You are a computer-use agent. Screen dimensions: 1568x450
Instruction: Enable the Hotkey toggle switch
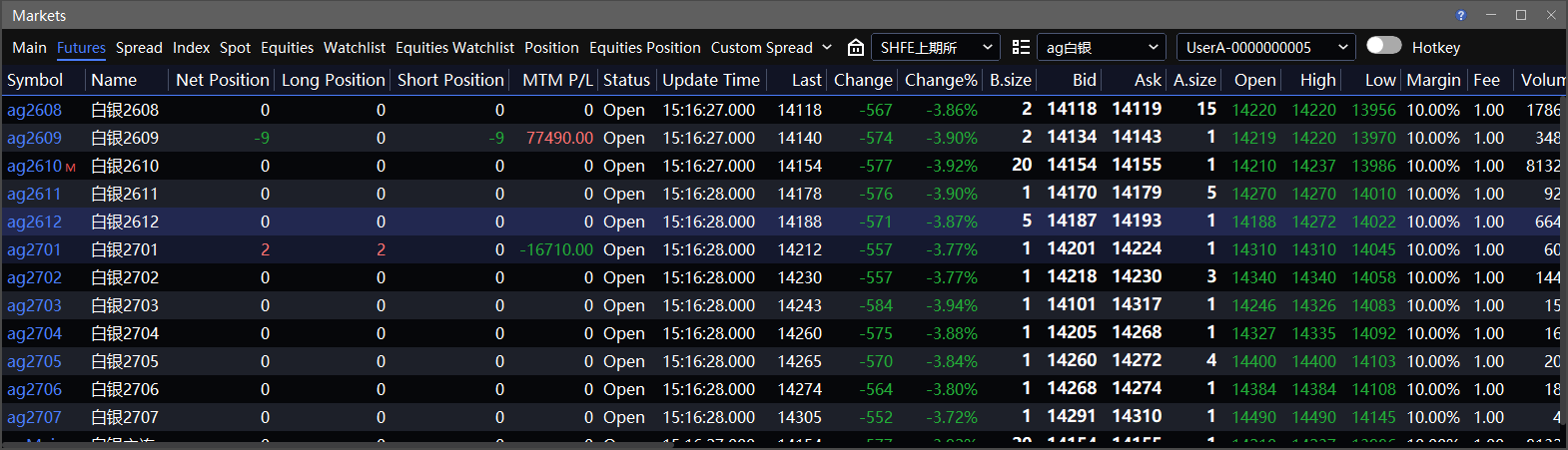click(x=1384, y=45)
